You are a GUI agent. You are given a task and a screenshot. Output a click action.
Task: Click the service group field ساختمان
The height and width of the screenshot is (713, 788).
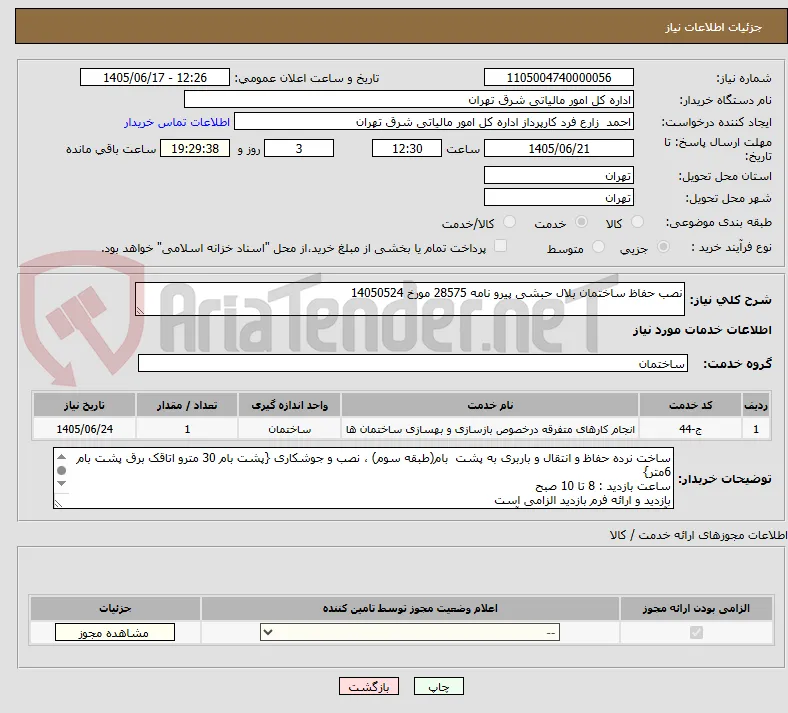413,363
